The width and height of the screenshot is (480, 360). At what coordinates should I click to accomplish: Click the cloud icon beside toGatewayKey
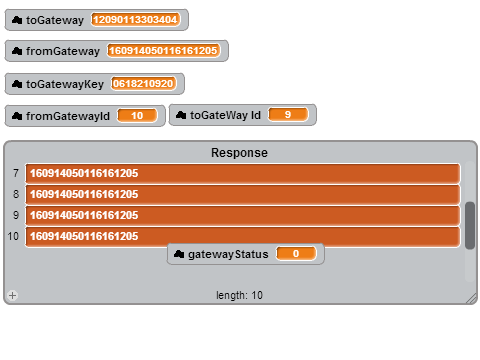pyautogui.click(x=17, y=84)
